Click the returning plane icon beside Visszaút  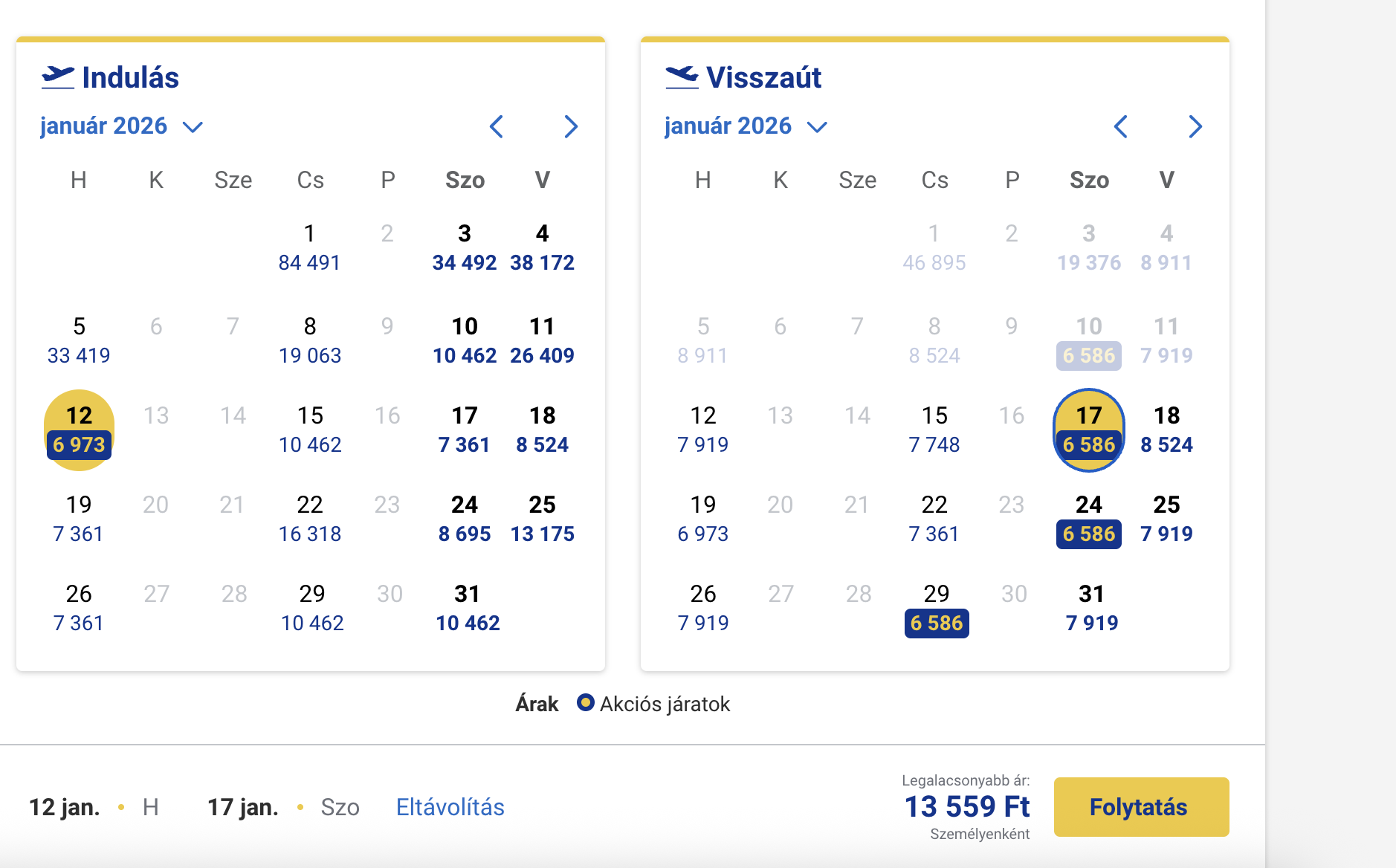click(x=682, y=77)
